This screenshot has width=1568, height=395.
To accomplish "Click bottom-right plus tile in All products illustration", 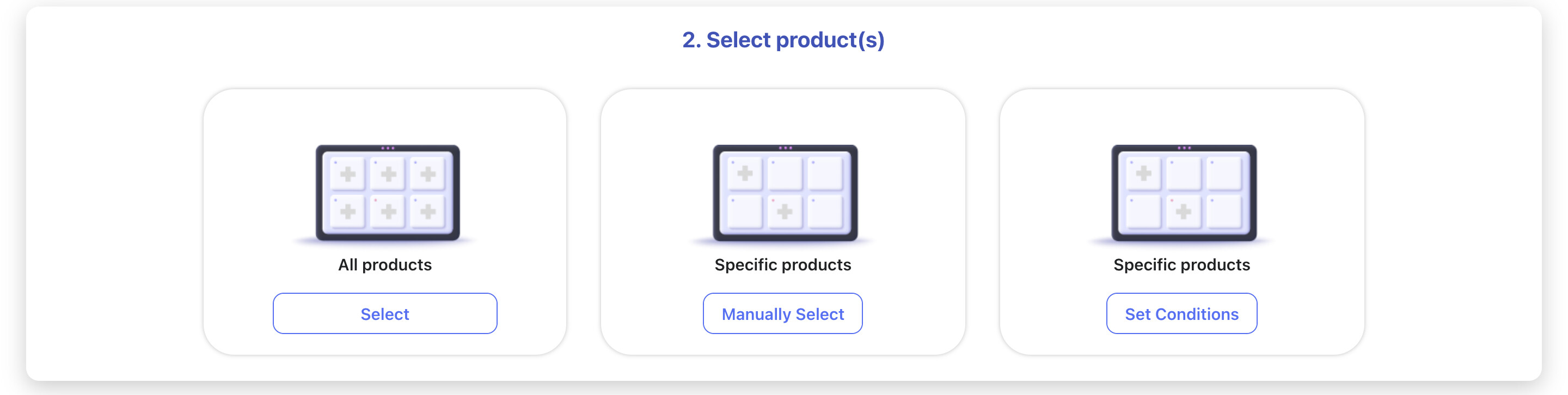I will (x=428, y=211).
